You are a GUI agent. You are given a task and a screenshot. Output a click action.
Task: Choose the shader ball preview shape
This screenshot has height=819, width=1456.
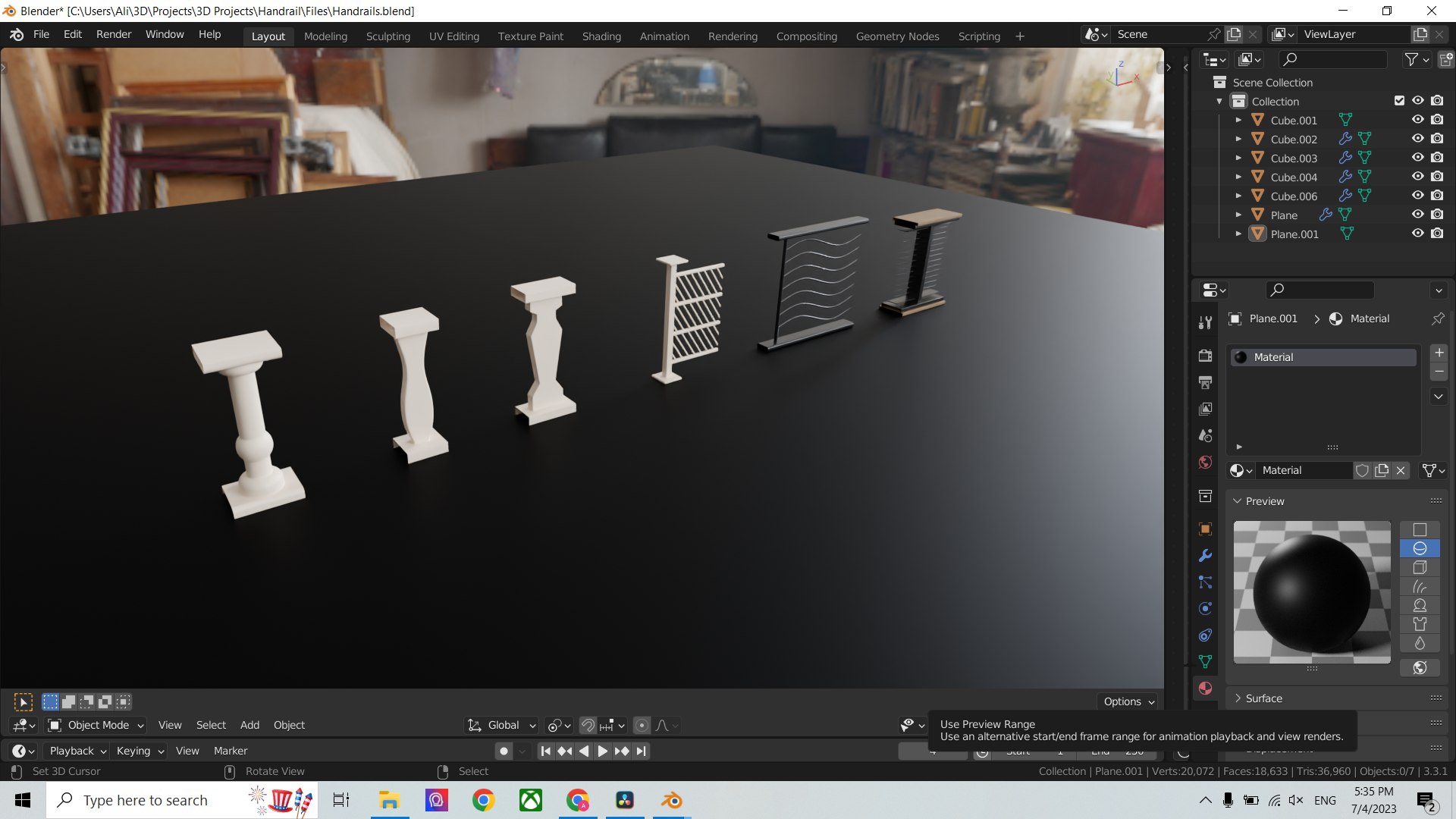click(1420, 605)
